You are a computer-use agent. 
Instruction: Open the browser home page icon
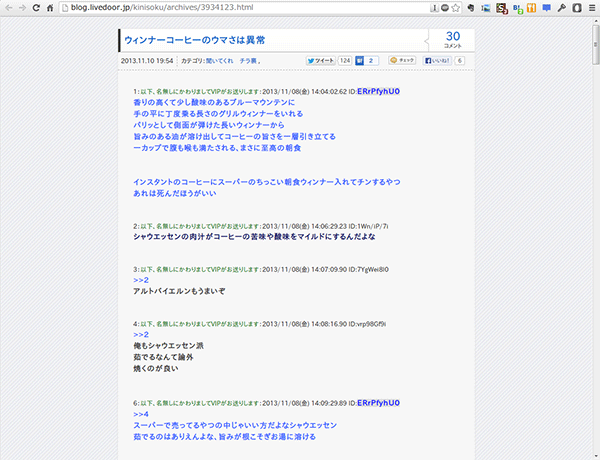coord(50,8)
